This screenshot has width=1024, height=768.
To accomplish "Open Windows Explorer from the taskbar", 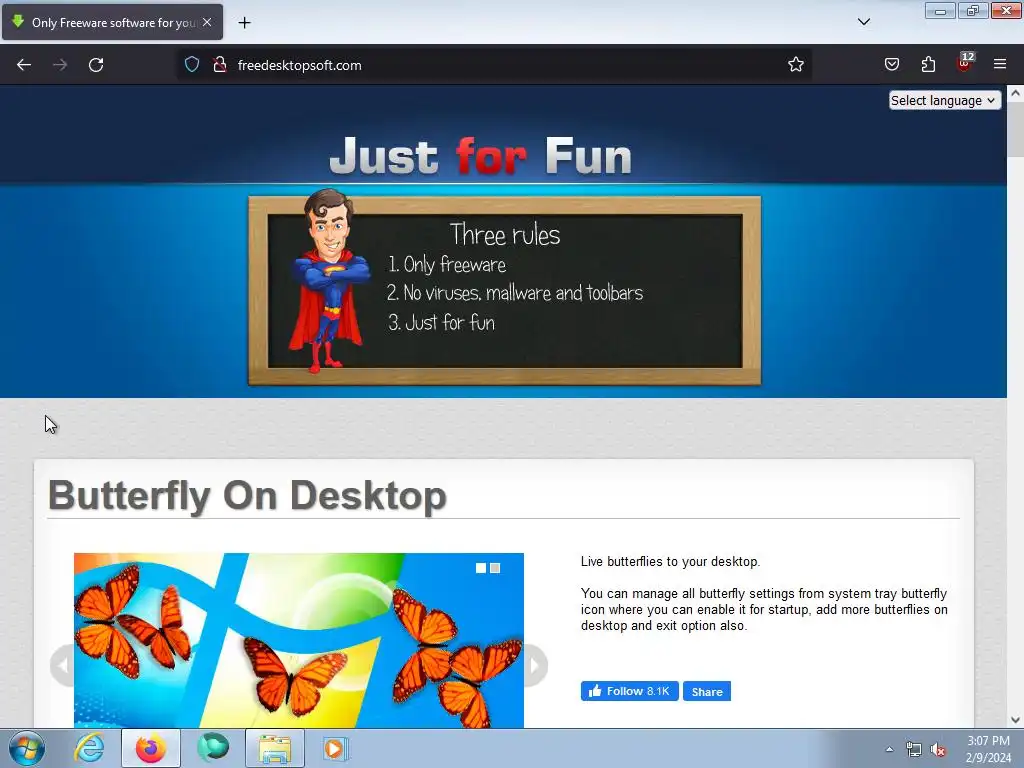I will [x=275, y=748].
